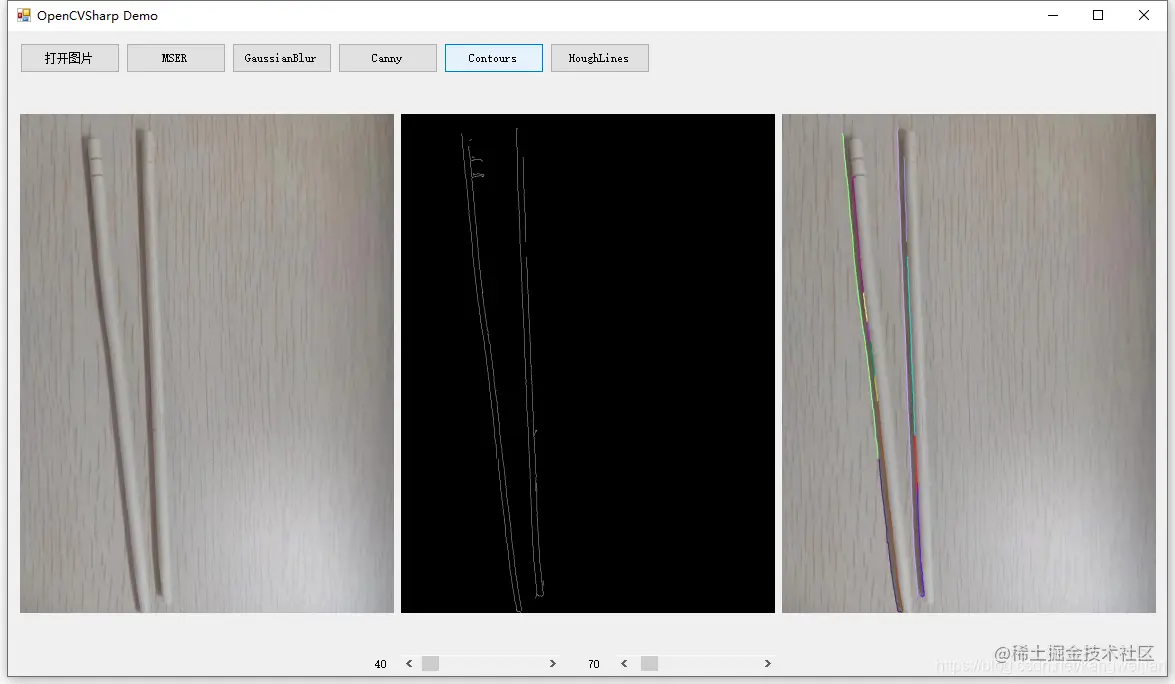Image resolution: width=1175 pixels, height=684 pixels.
Task: Run the HoughLines detection button
Action: coord(599,58)
